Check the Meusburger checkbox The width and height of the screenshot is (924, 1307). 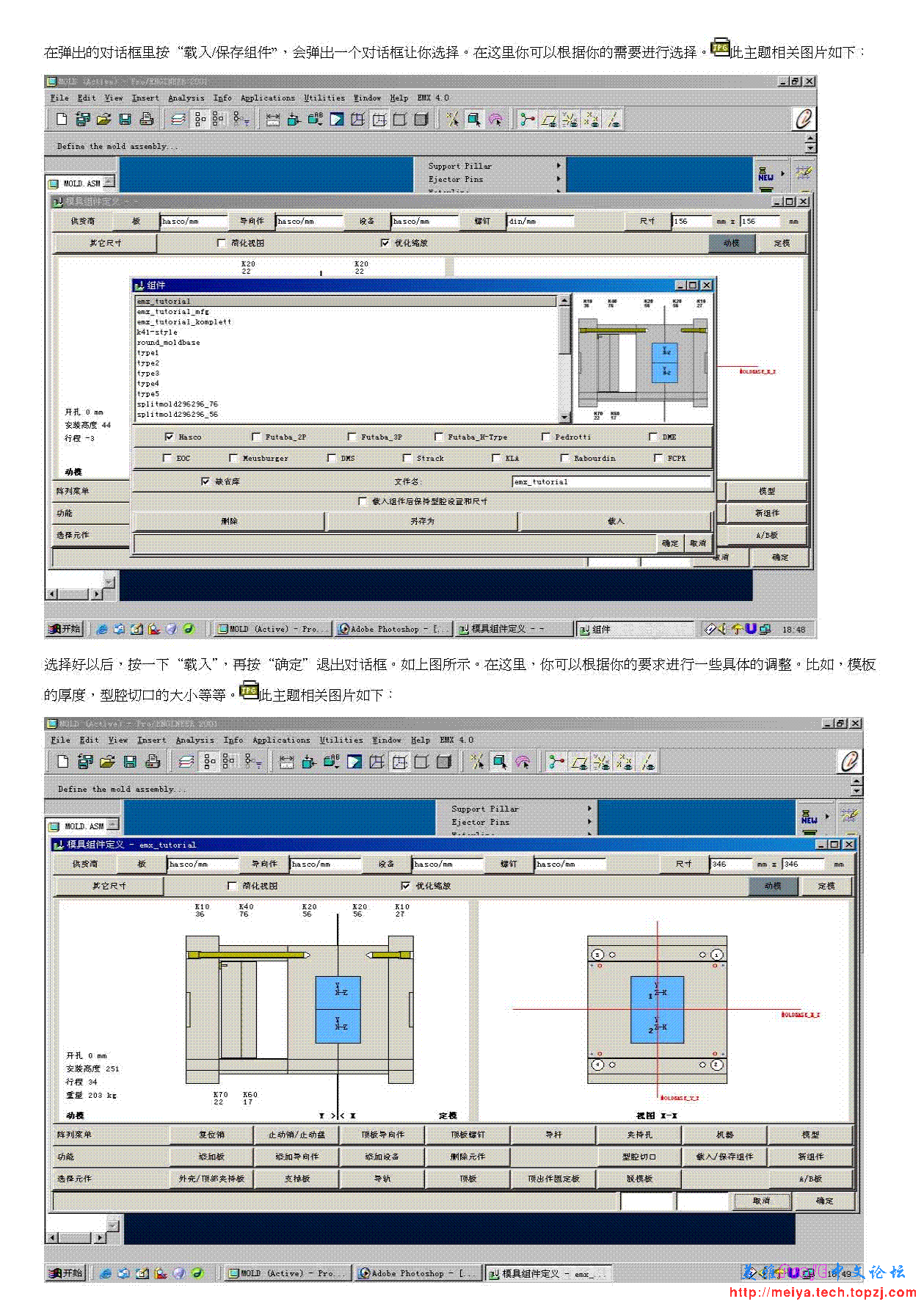(x=233, y=458)
